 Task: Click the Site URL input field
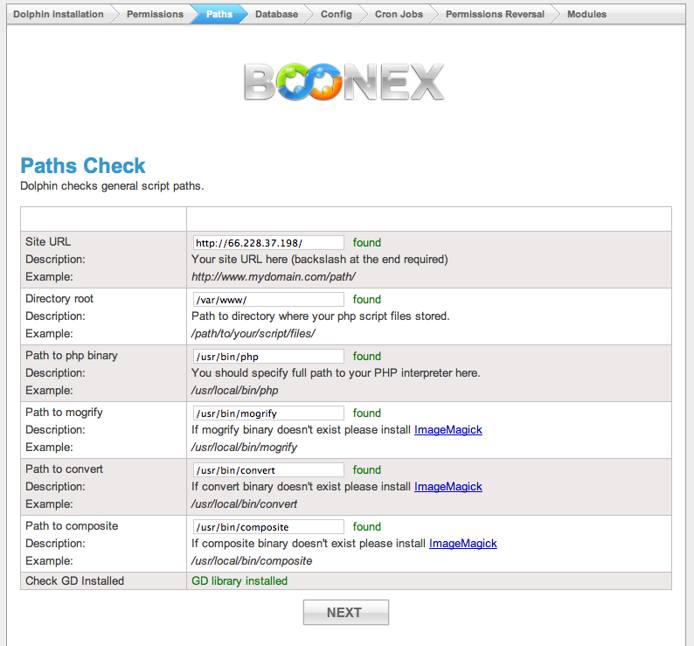268,243
